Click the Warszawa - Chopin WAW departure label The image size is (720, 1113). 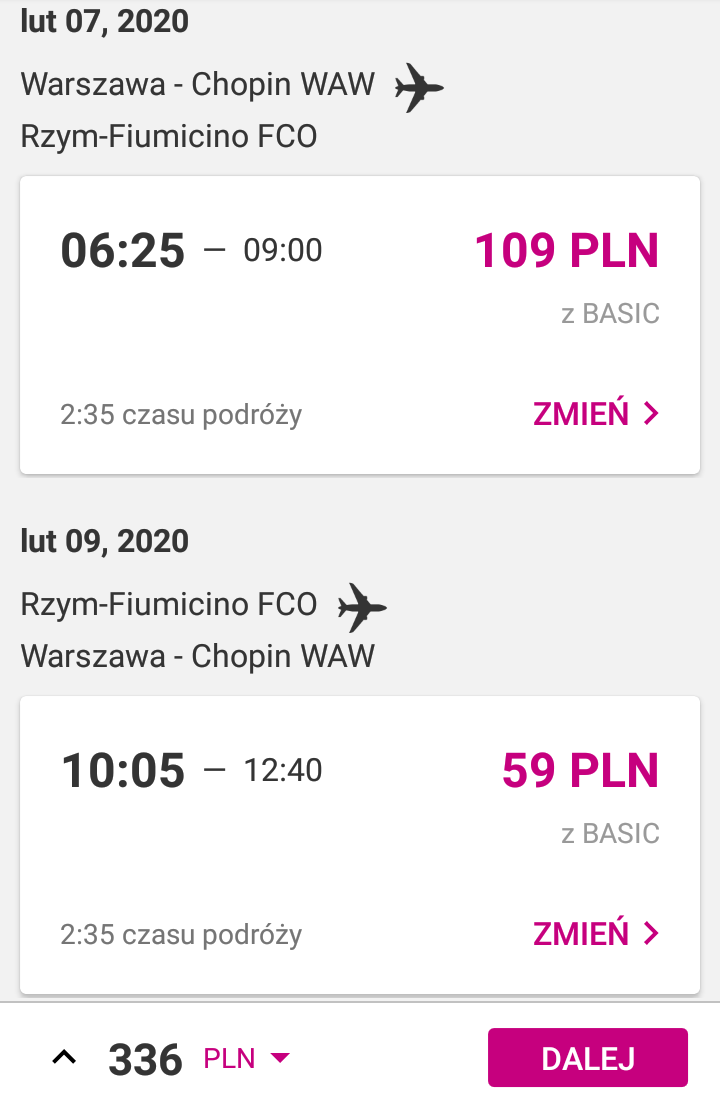pyautogui.click(x=197, y=84)
